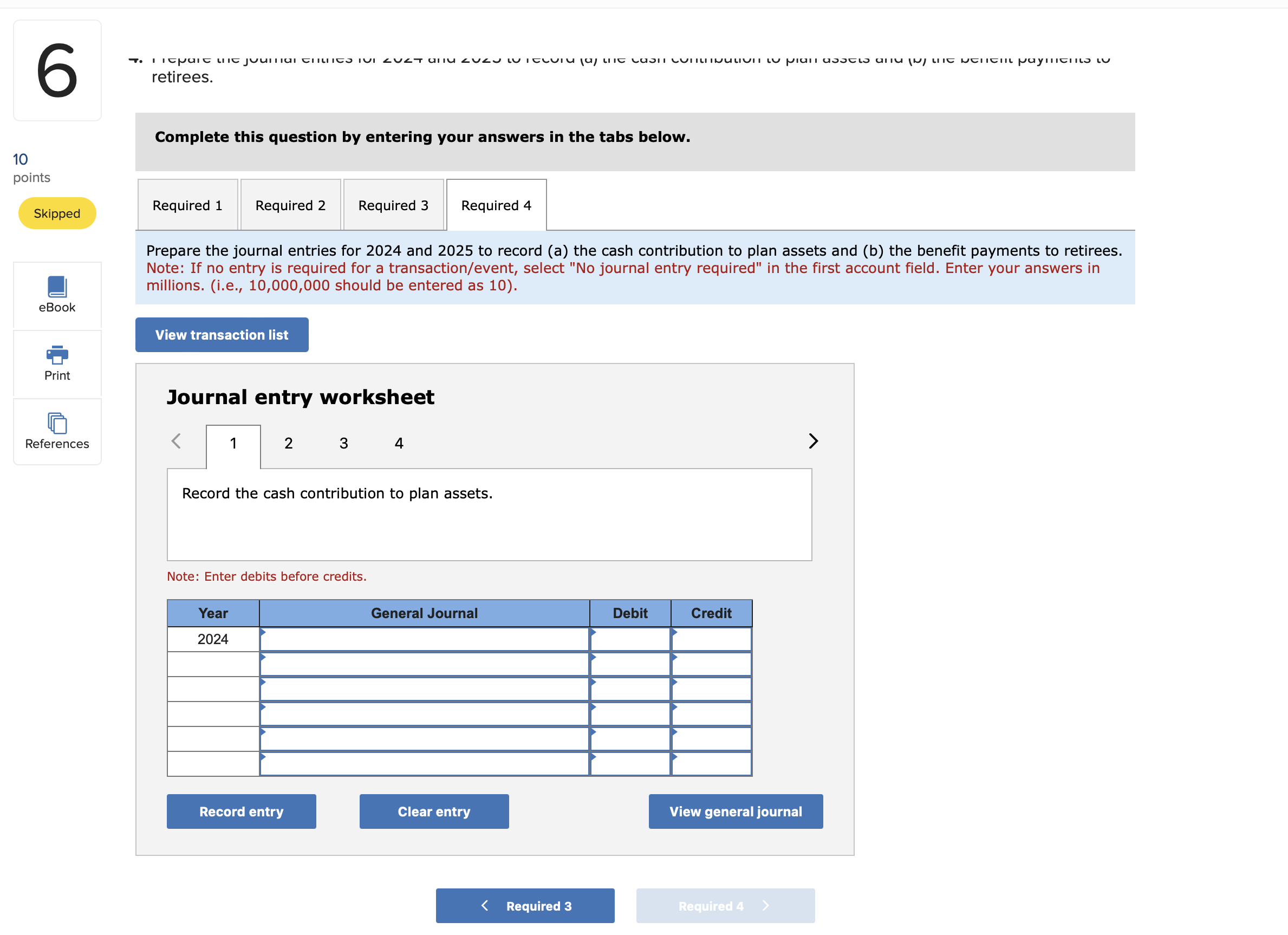Open first row General Journal account dropdown
1288x935 pixels.
coord(424,640)
